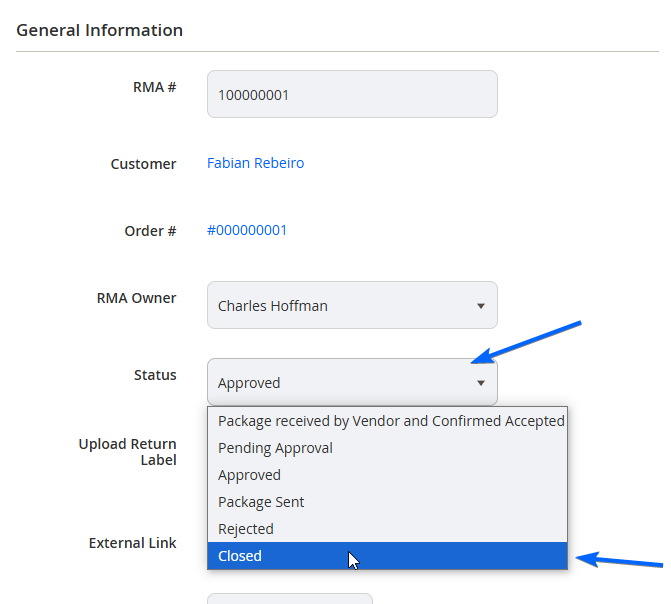
Task: Click the Status field label
Action: [x=155, y=375]
